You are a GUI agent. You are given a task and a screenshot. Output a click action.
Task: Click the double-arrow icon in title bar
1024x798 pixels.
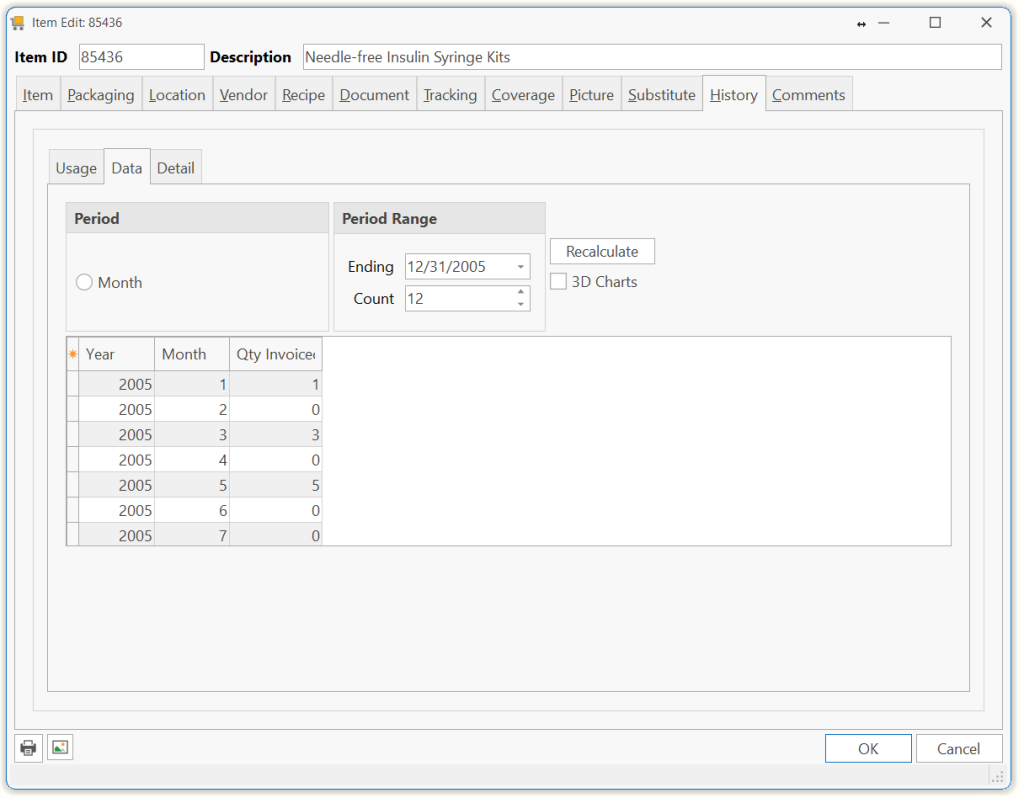(861, 24)
